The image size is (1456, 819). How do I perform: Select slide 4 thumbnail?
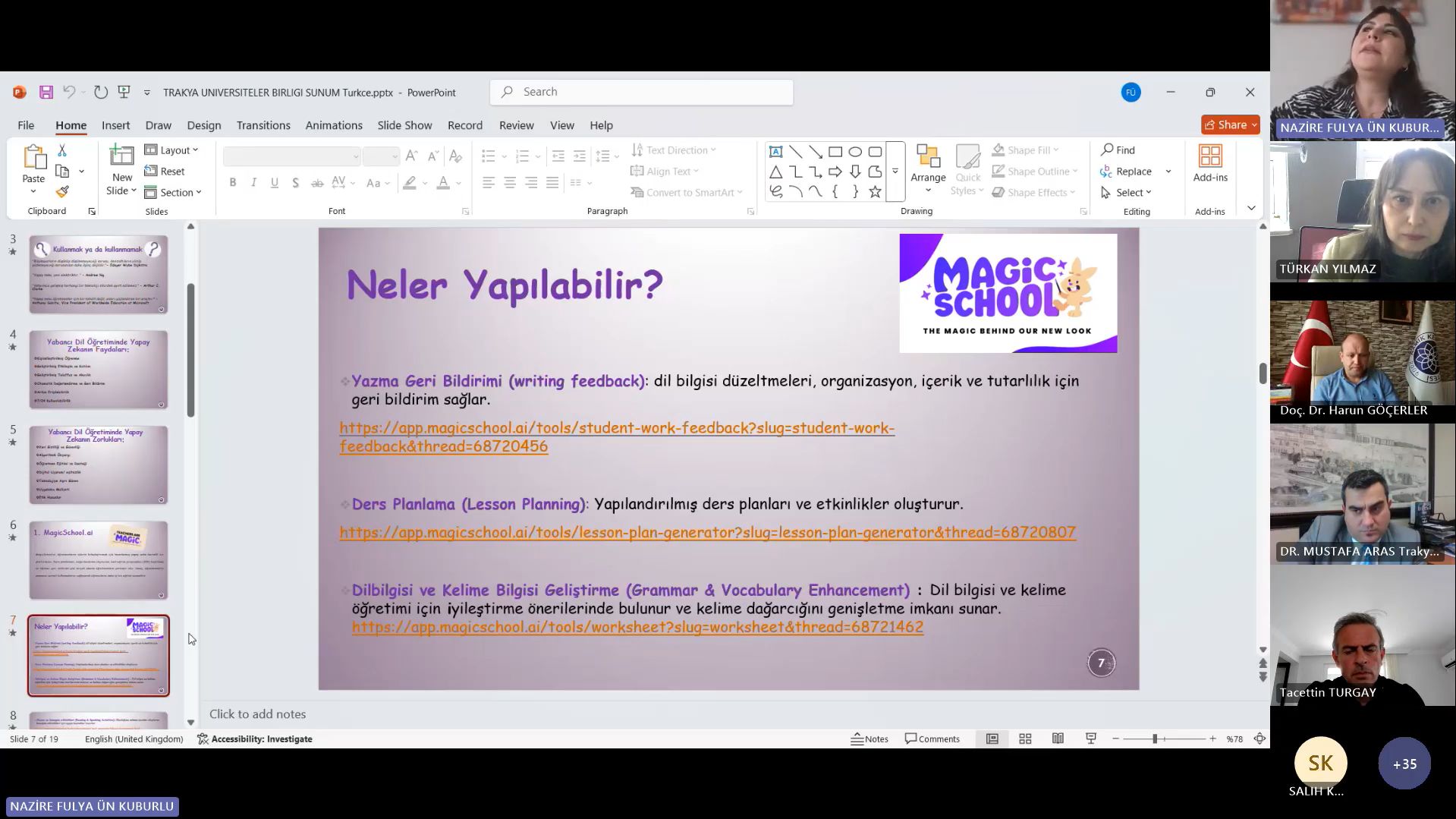[x=99, y=370]
